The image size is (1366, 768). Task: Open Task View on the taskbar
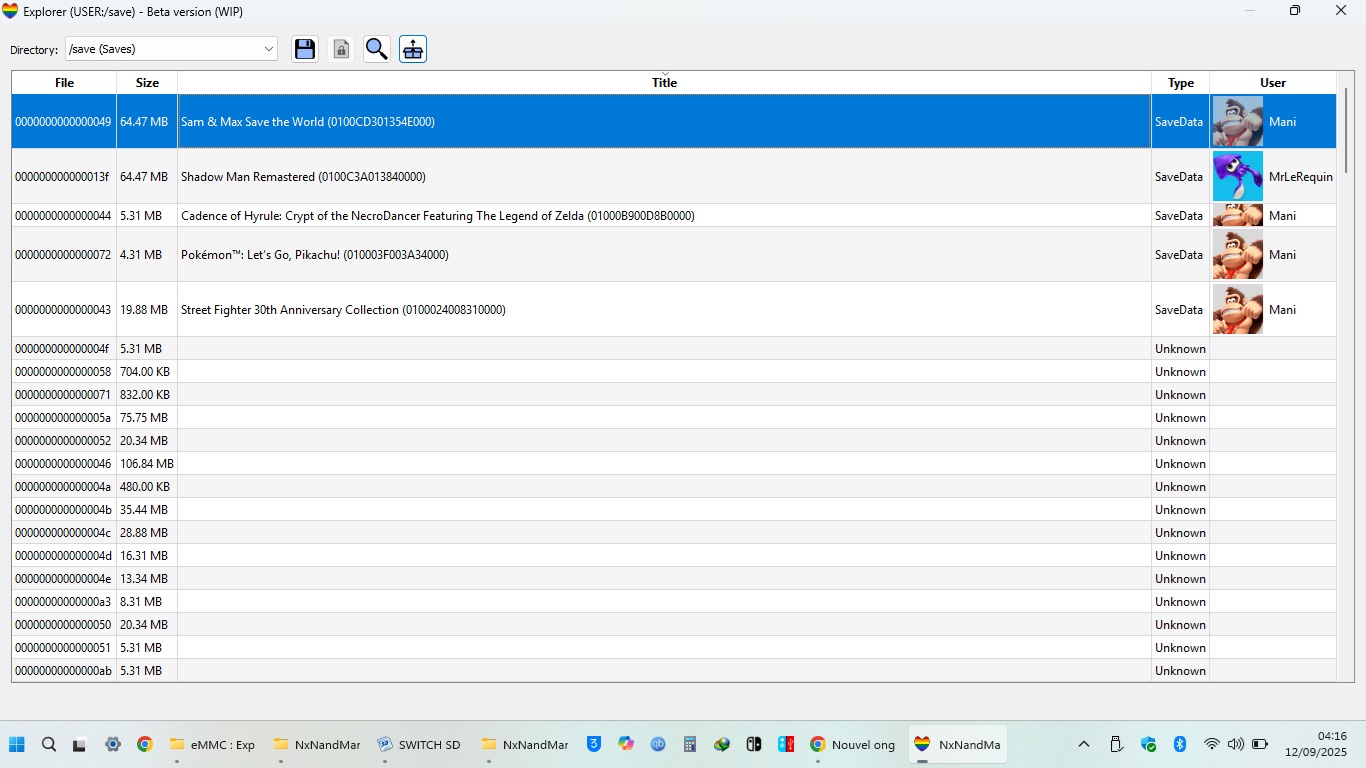(x=79, y=744)
